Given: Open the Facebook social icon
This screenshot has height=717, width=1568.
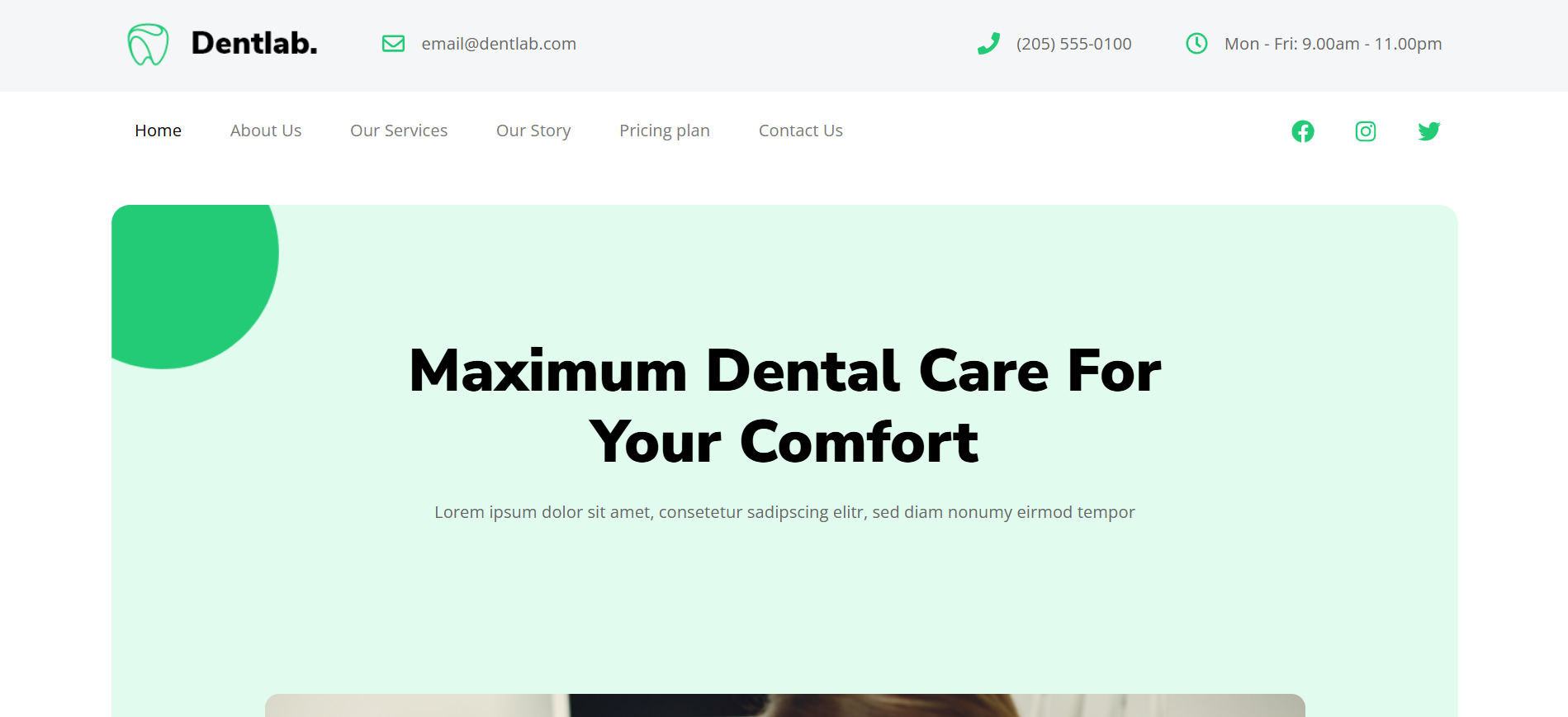Looking at the screenshot, I should coord(1303,131).
